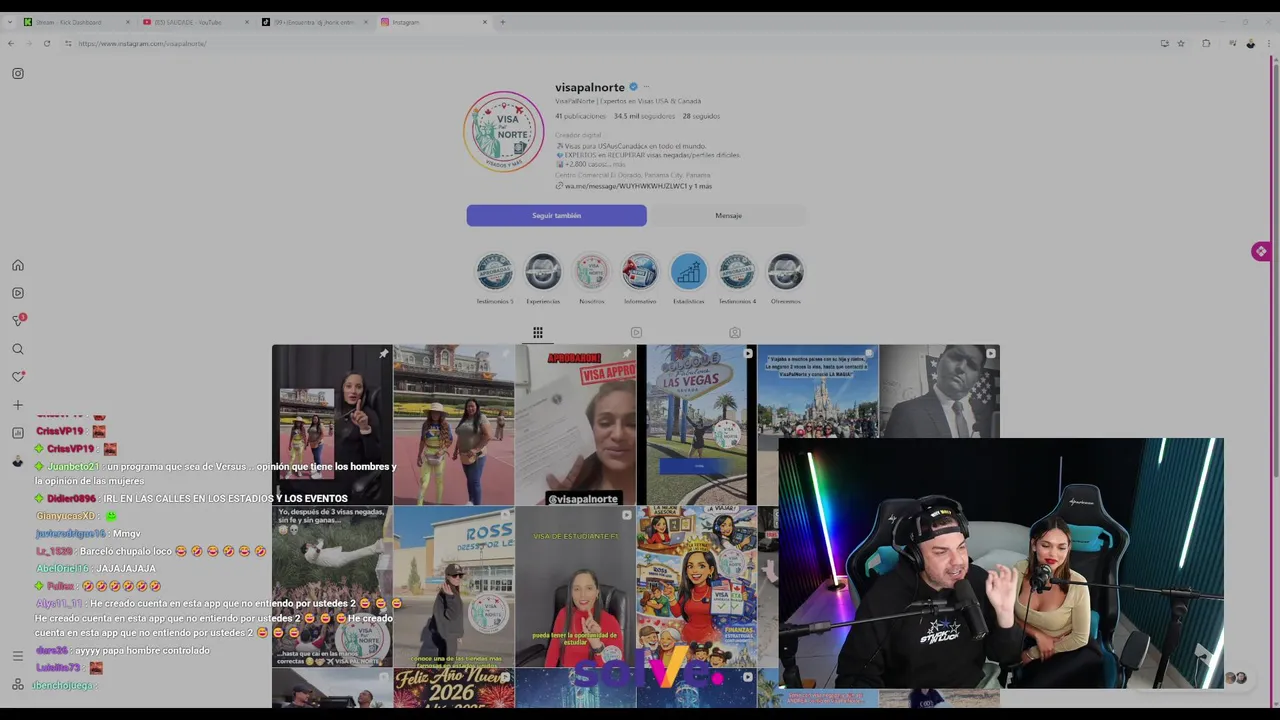
Task: Open the Dashboard icon in sidebar
Action: click(x=18, y=433)
